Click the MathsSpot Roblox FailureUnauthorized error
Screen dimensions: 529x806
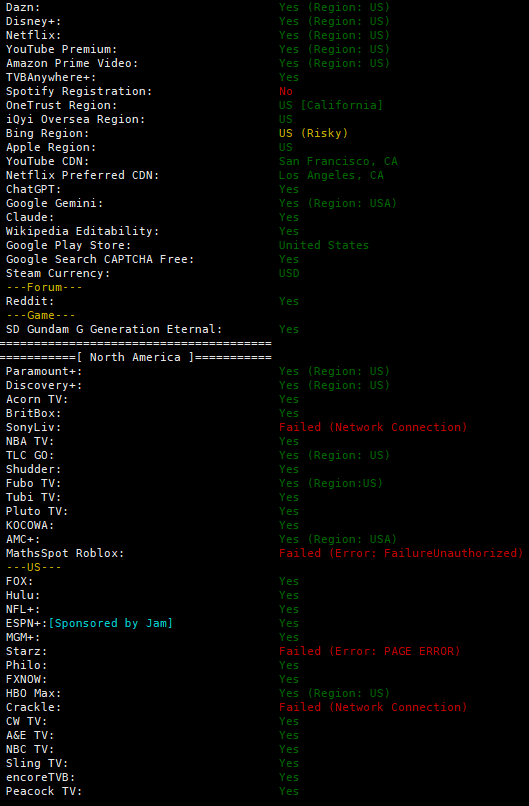[x=401, y=554]
